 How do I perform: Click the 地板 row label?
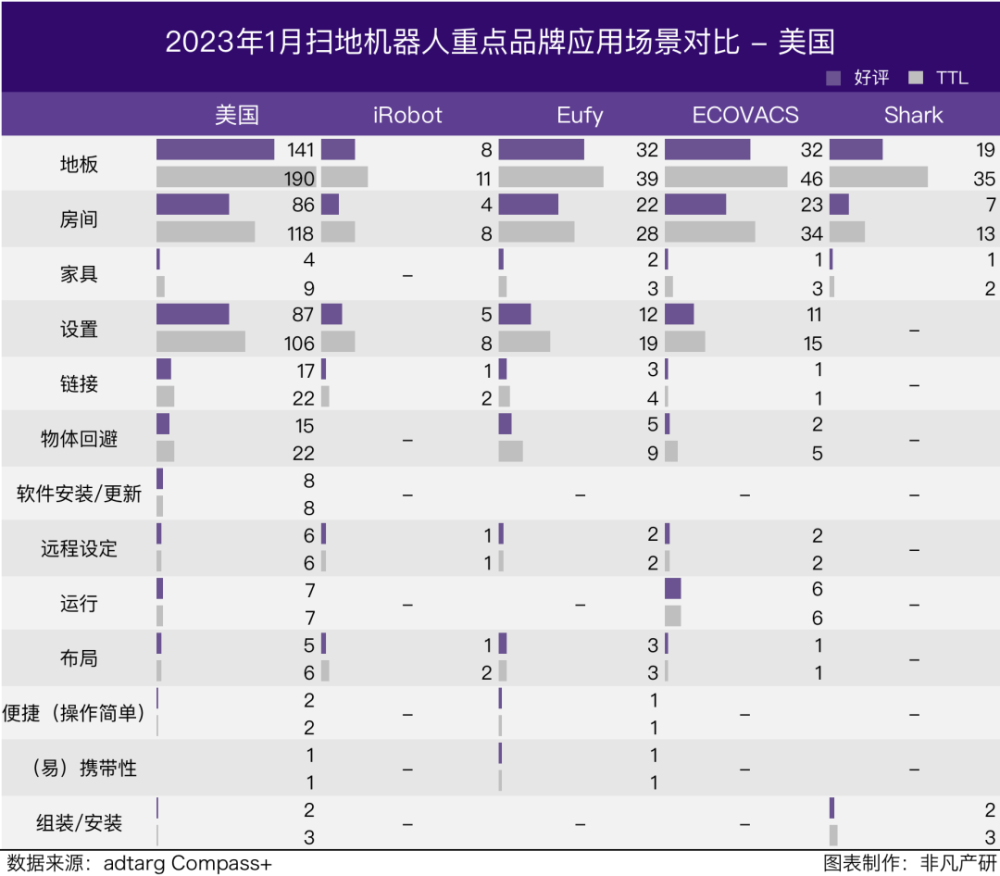79,164
